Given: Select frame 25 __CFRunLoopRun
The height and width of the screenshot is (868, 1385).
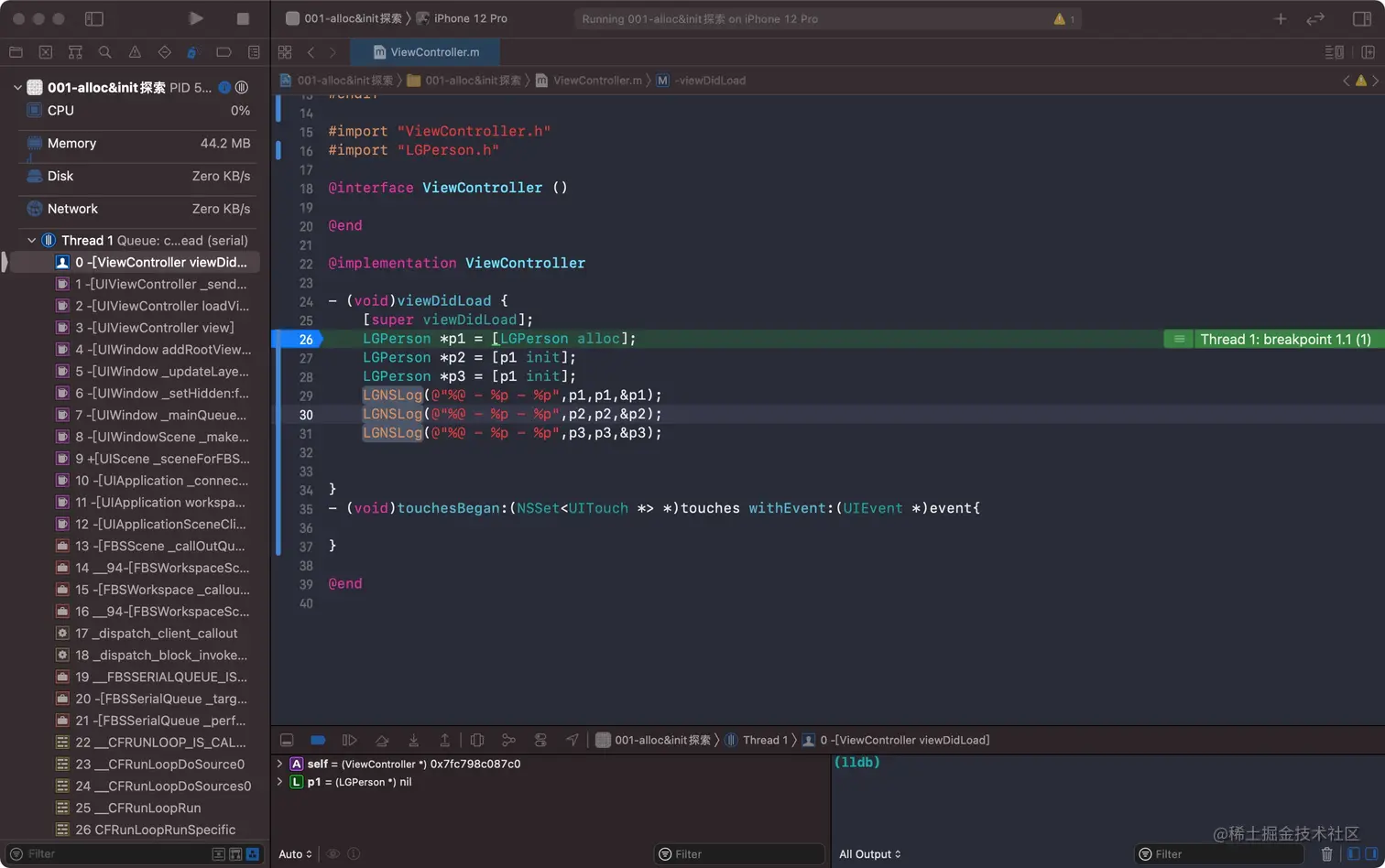Looking at the screenshot, I should pos(128,808).
